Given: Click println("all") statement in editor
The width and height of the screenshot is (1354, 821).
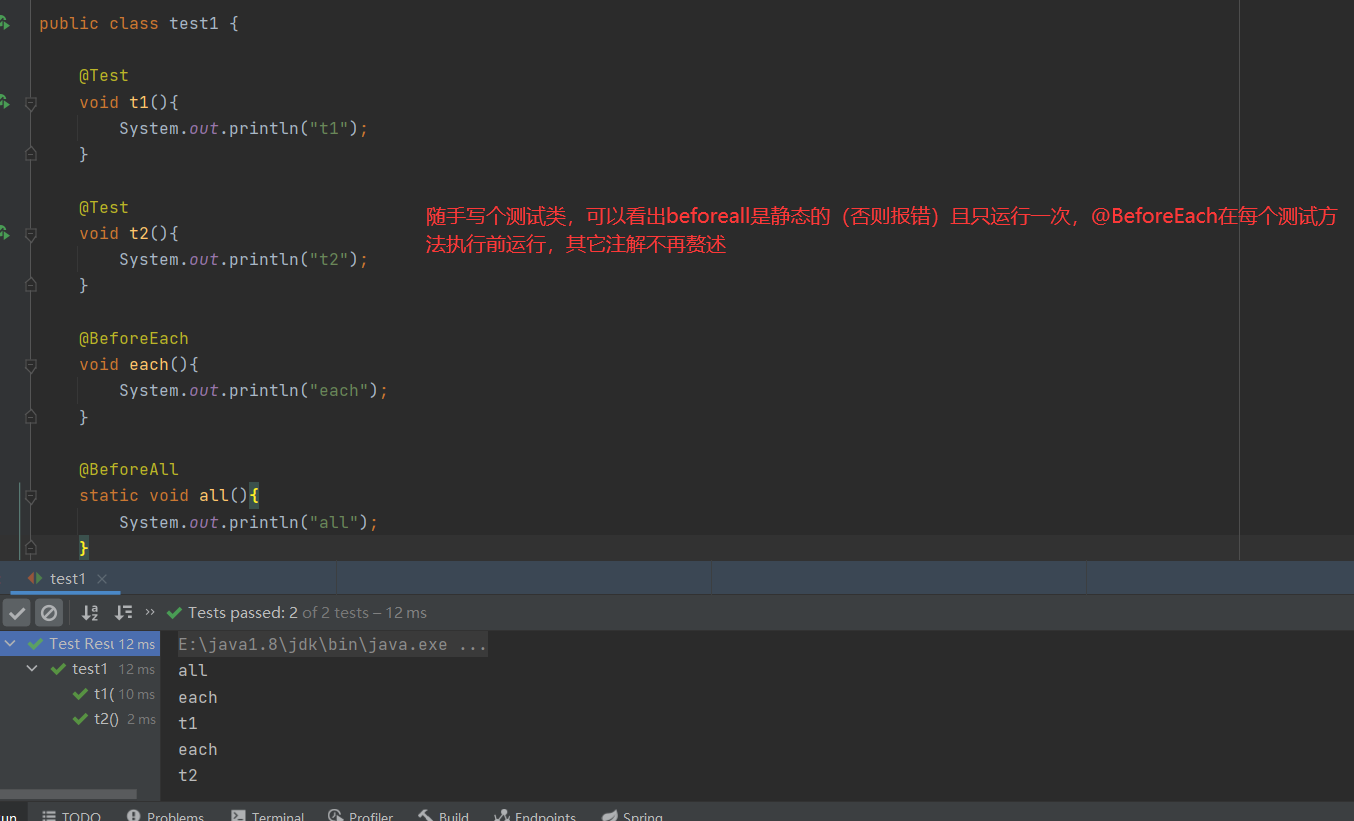Looking at the screenshot, I should [x=249, y=522].
